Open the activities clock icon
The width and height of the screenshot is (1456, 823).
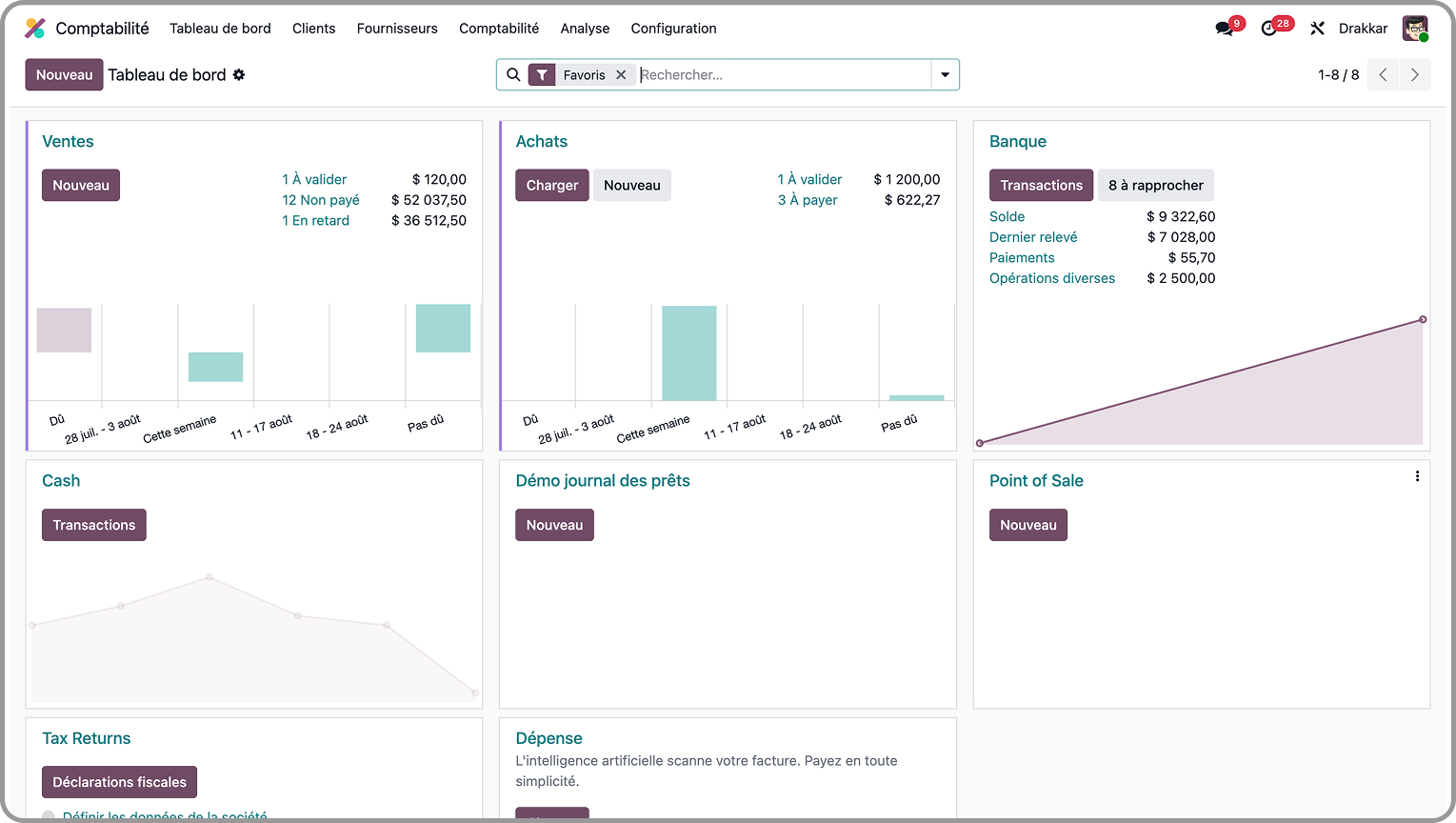pos(1268,29)
